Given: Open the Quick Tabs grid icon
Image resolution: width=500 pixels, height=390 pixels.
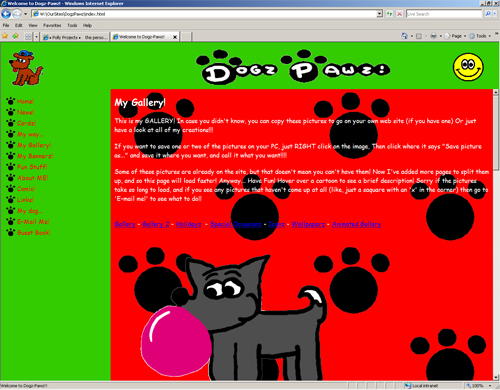Looking at the screenshot, I should [28, 37].
